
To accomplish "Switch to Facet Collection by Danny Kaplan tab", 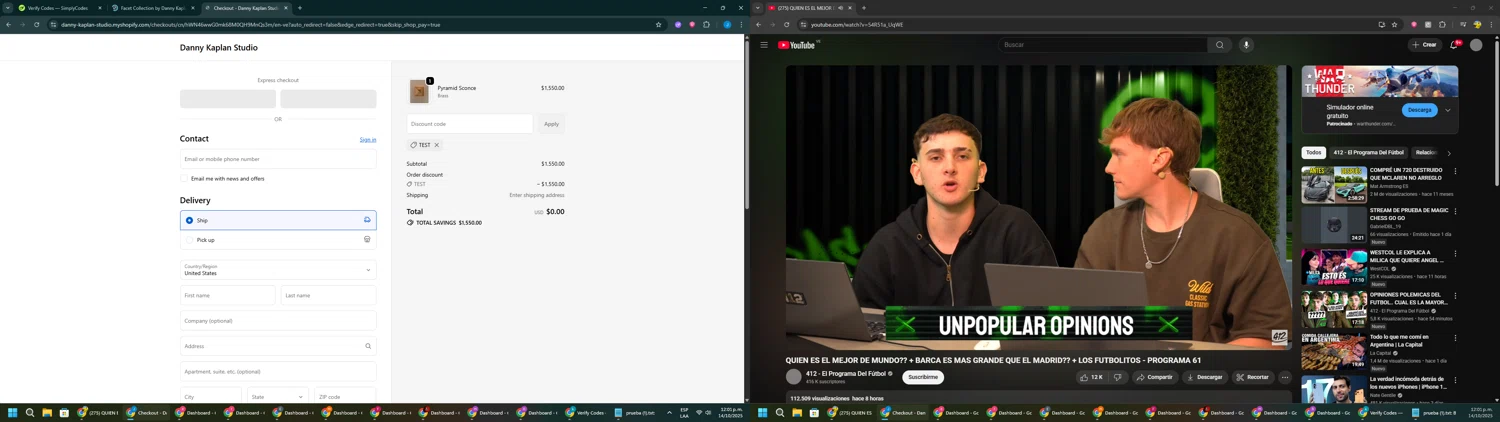I will click(151, 8).
